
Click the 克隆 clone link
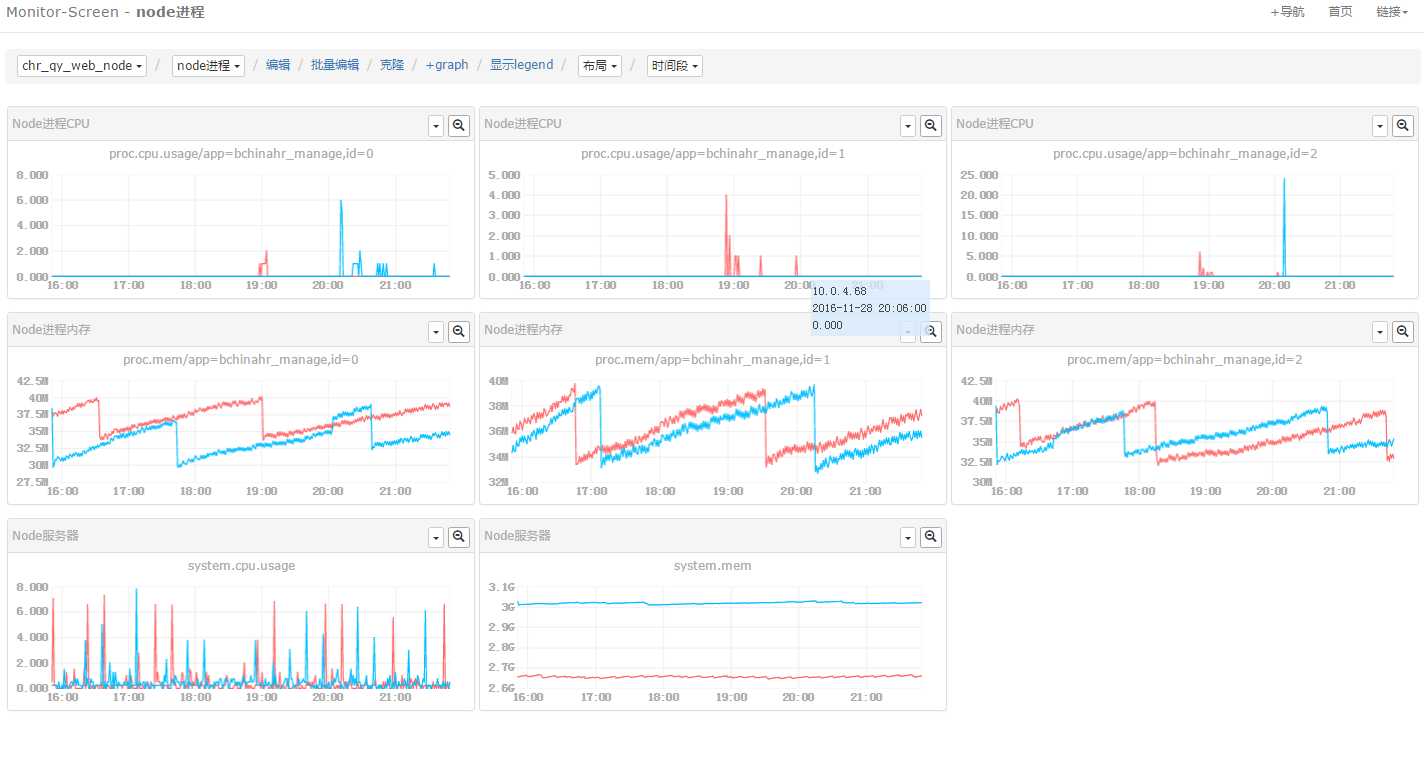[392, 65]
